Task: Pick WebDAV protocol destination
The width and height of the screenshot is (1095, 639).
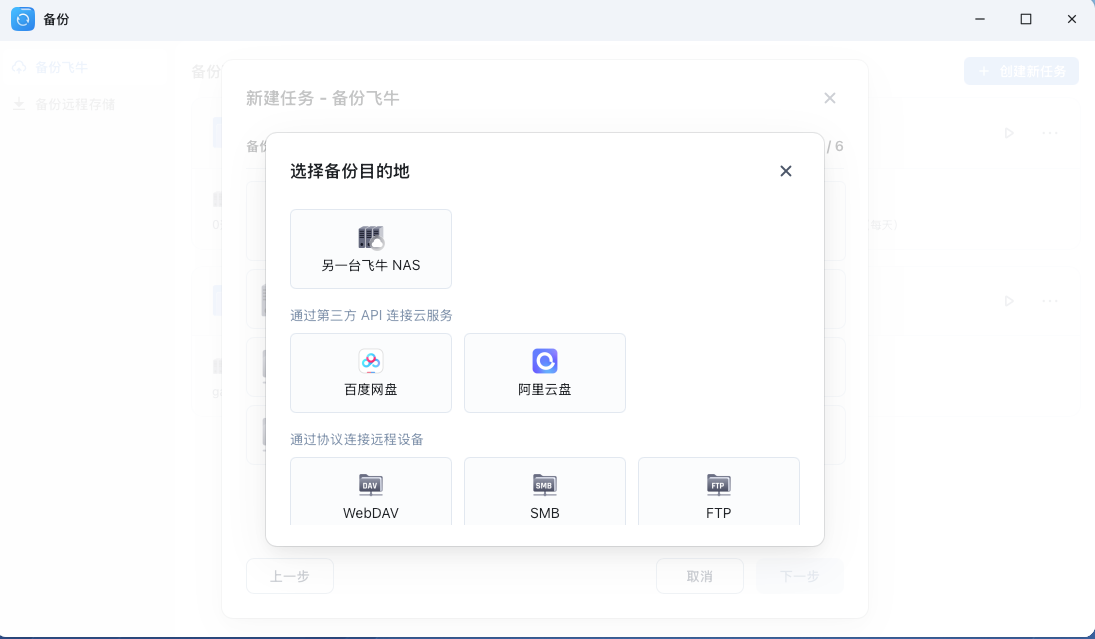Action: (x=371, y=492)
